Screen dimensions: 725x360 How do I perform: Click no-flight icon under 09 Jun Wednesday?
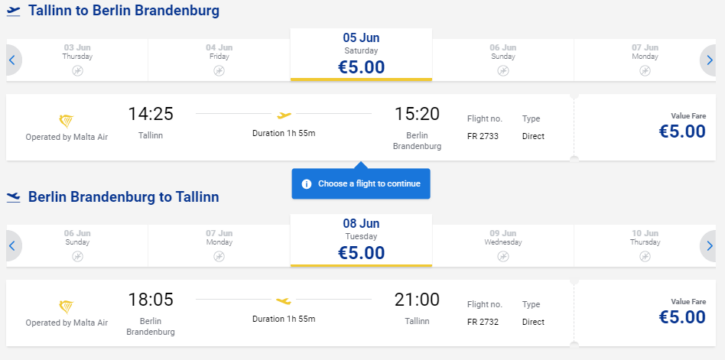click(x=503, y=256)
